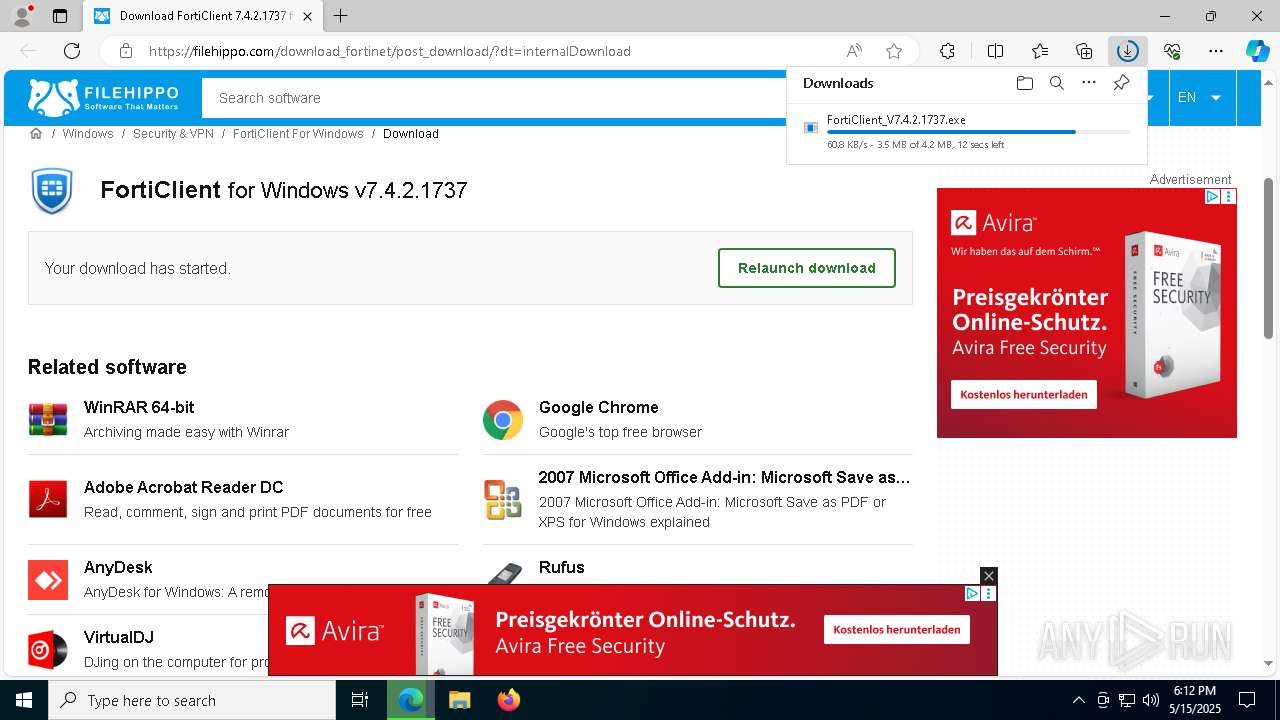Click the FileHippo logo

pyautogui.click(x=103, y=97)
